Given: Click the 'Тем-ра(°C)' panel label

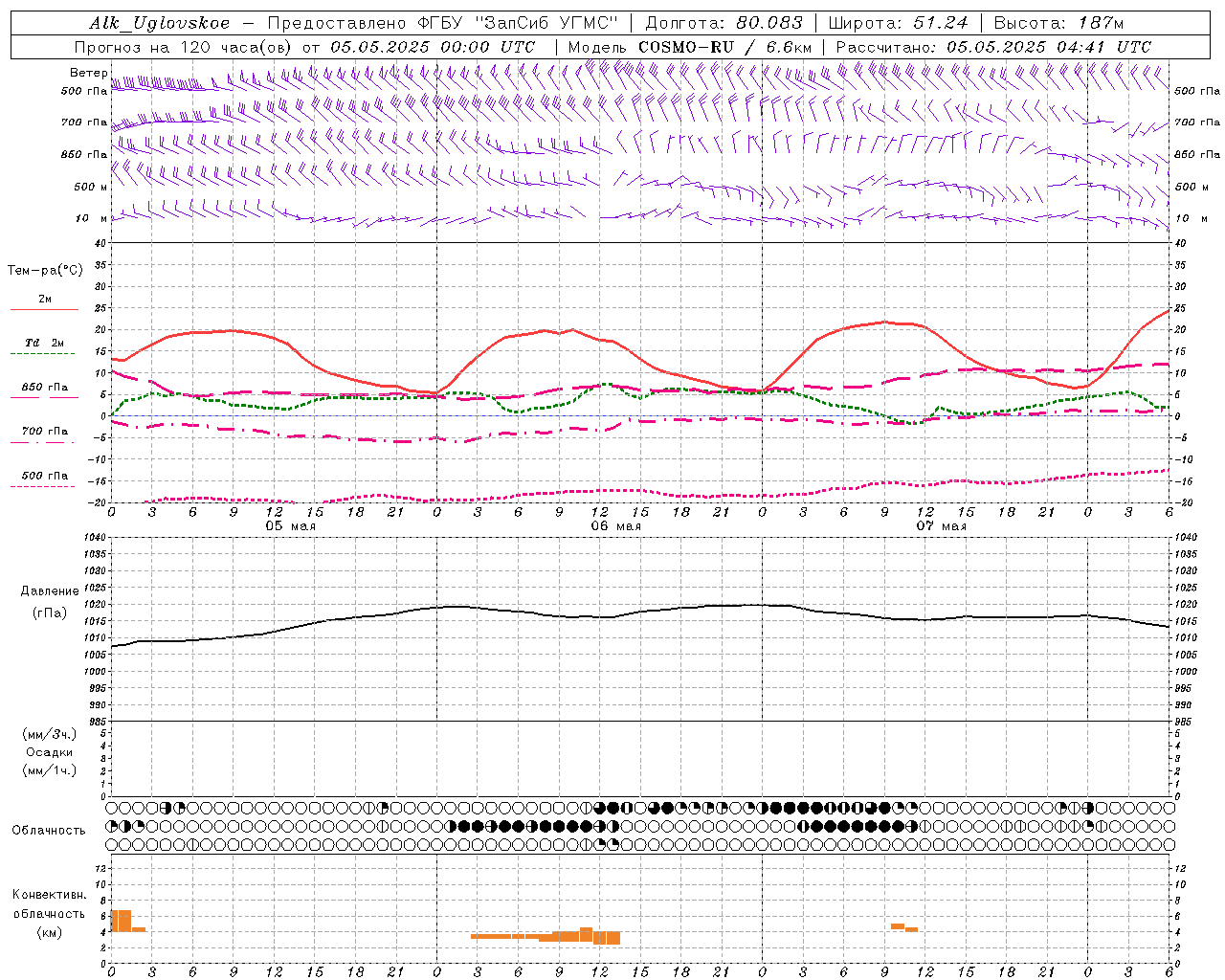Looking at the screenshot, I should (45, 271).
